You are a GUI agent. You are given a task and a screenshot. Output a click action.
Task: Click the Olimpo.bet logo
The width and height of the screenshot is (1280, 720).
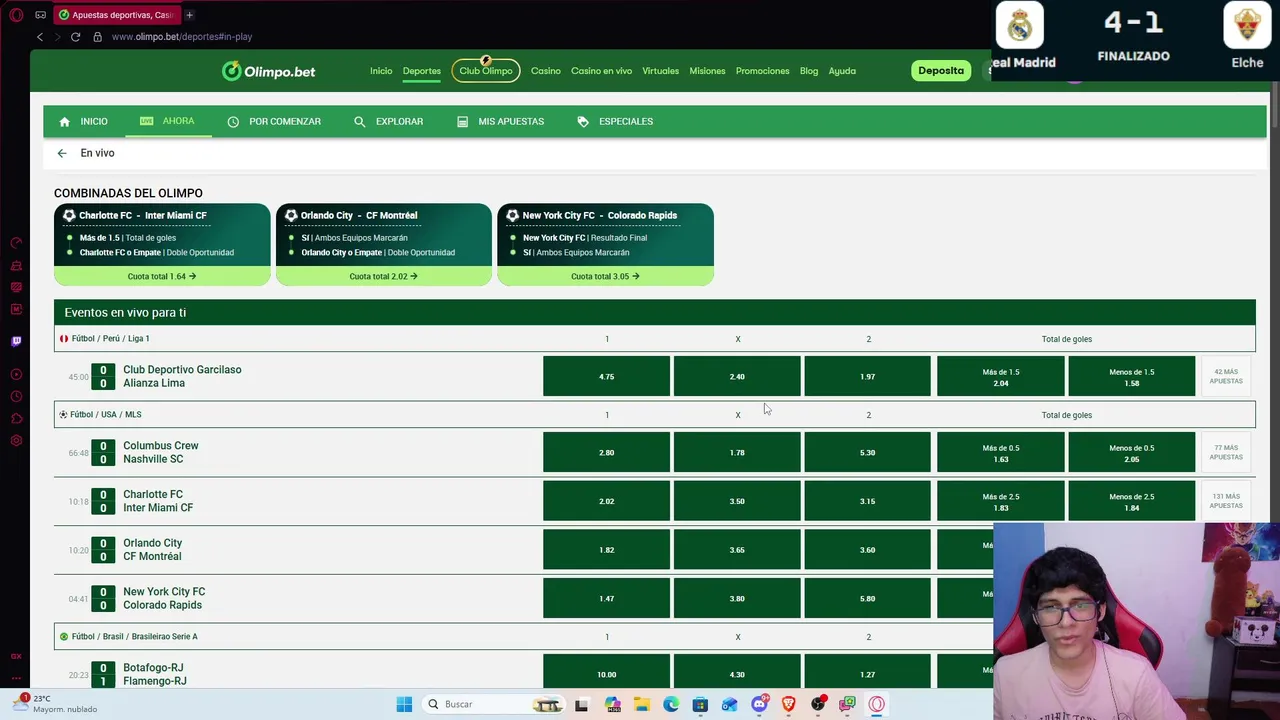[268, 71]
